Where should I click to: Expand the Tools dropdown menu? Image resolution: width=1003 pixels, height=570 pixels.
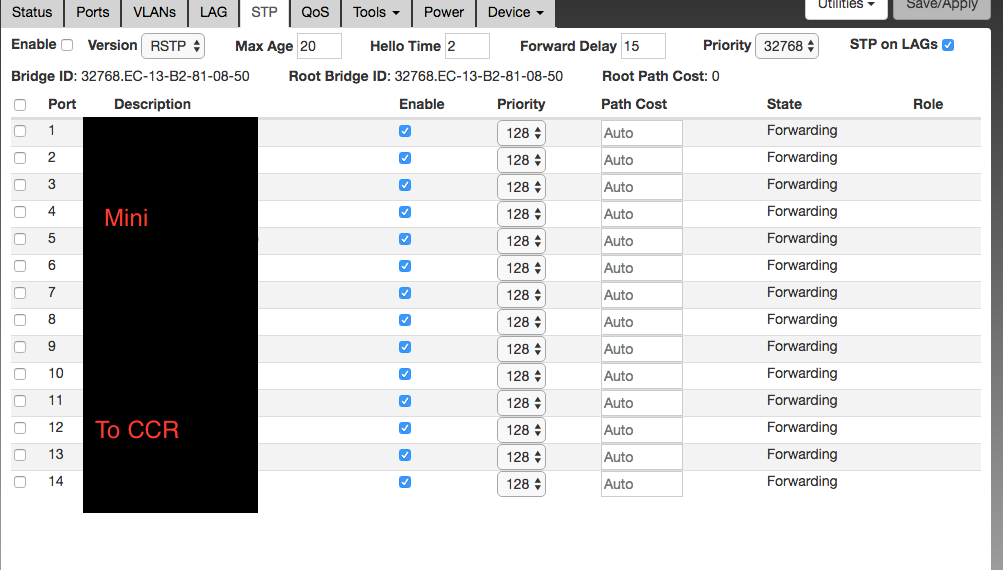(377, 12)
